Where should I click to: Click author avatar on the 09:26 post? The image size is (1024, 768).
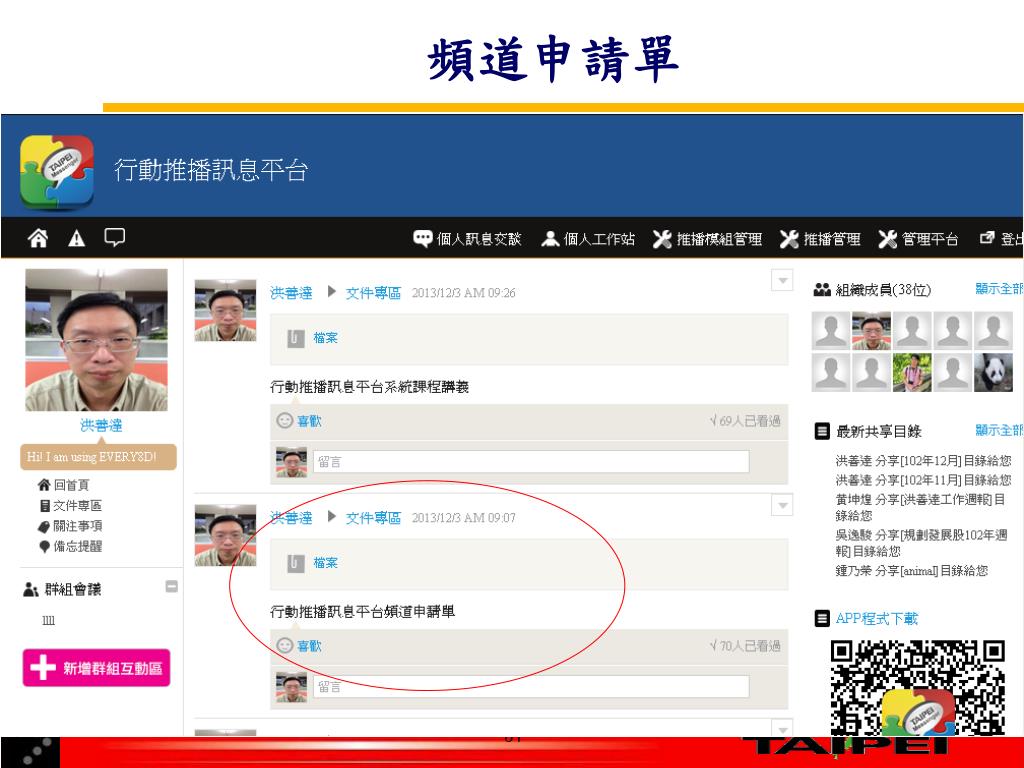point(225,310)
